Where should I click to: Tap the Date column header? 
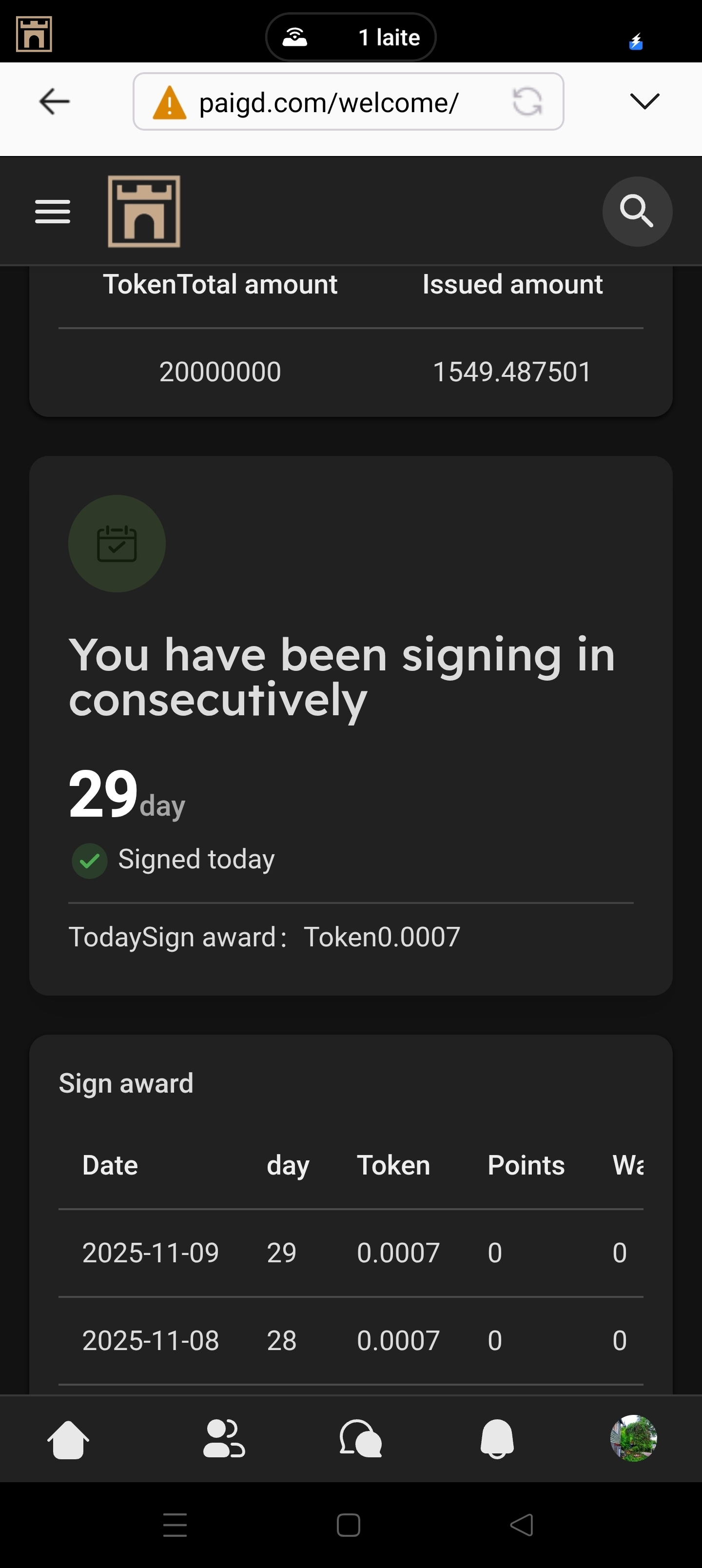[110, 1165]
